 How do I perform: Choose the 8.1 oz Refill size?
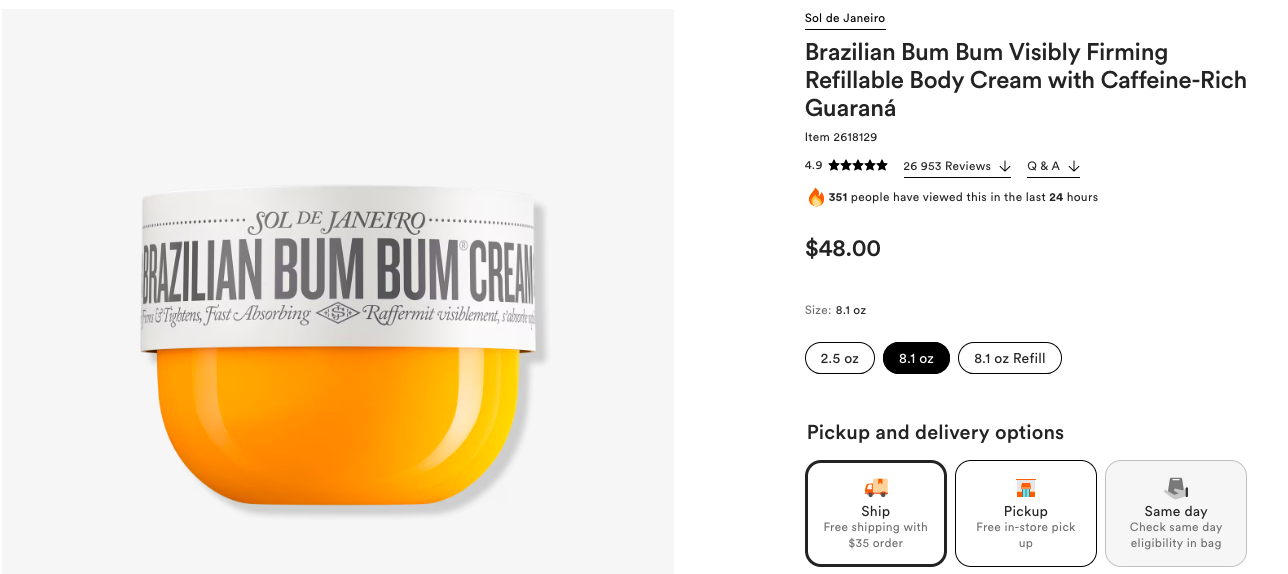coord(1009,358)
